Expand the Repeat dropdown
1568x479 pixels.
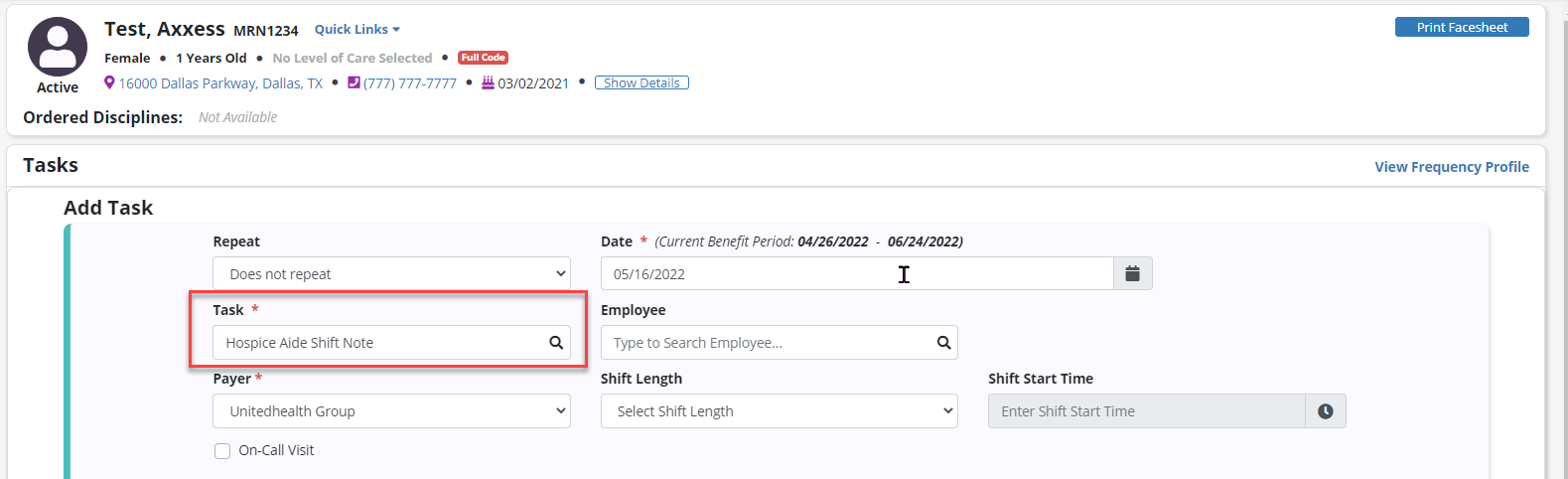click(391, 273)
